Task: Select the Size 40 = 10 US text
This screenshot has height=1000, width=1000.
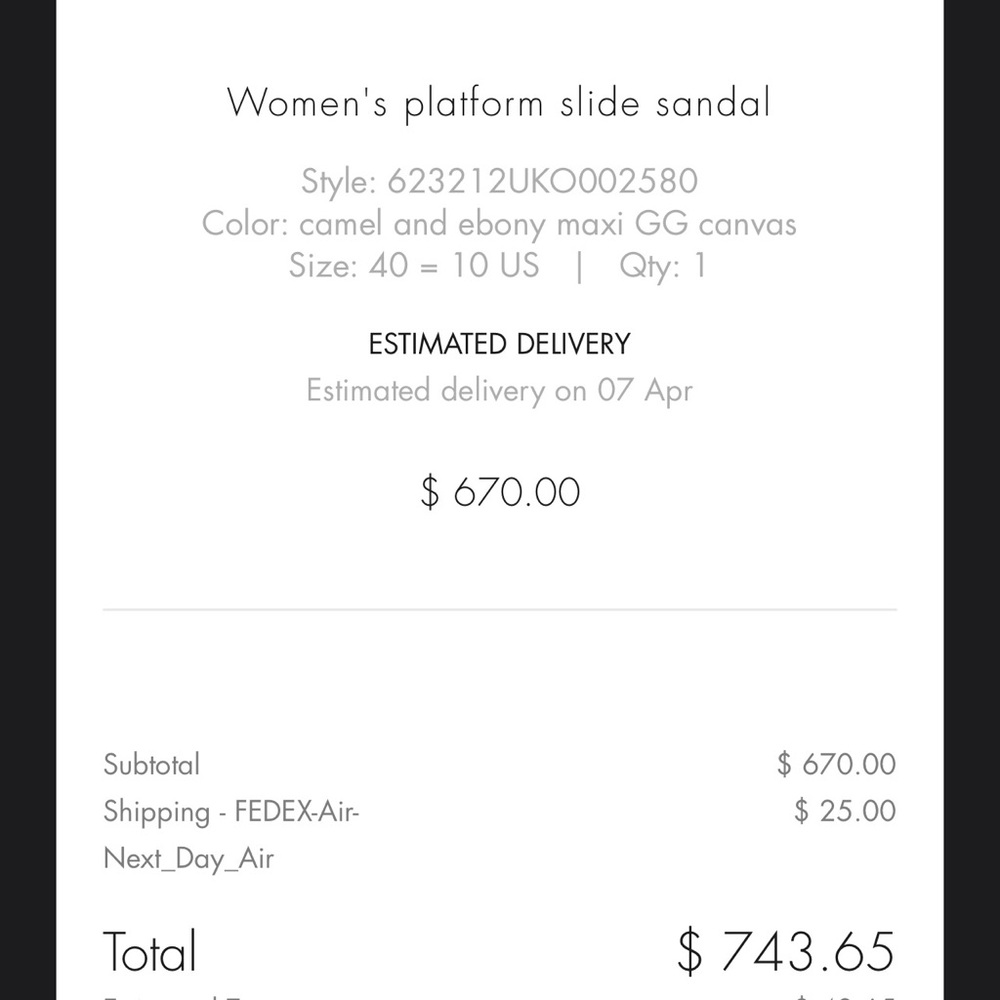Action: (413, 265)
